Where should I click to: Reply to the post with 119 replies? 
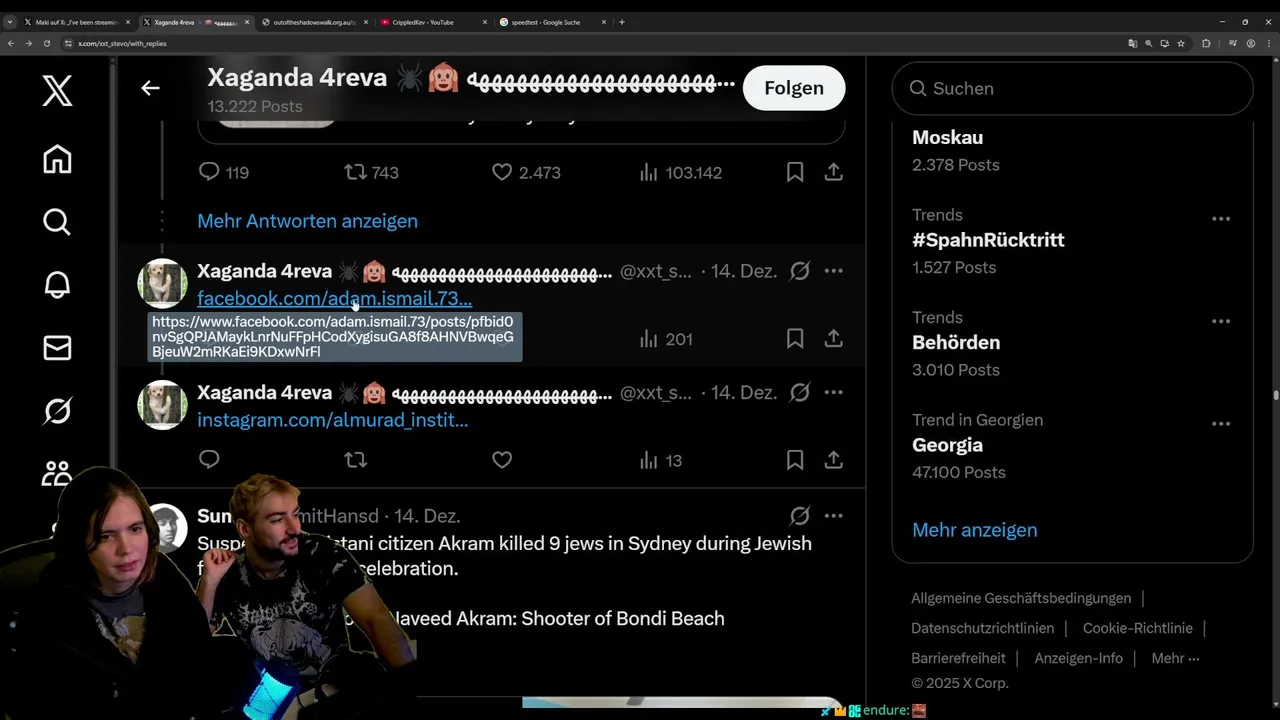tap(209, 172)
